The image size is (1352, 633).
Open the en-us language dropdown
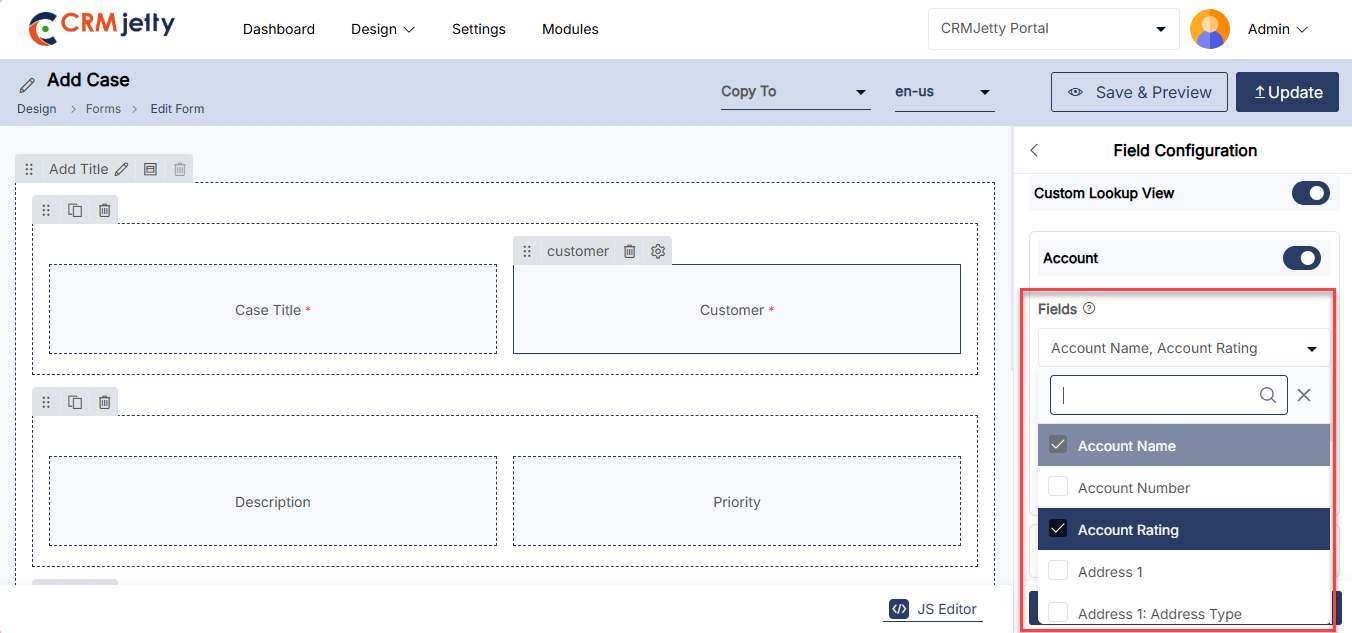point(943,92)
